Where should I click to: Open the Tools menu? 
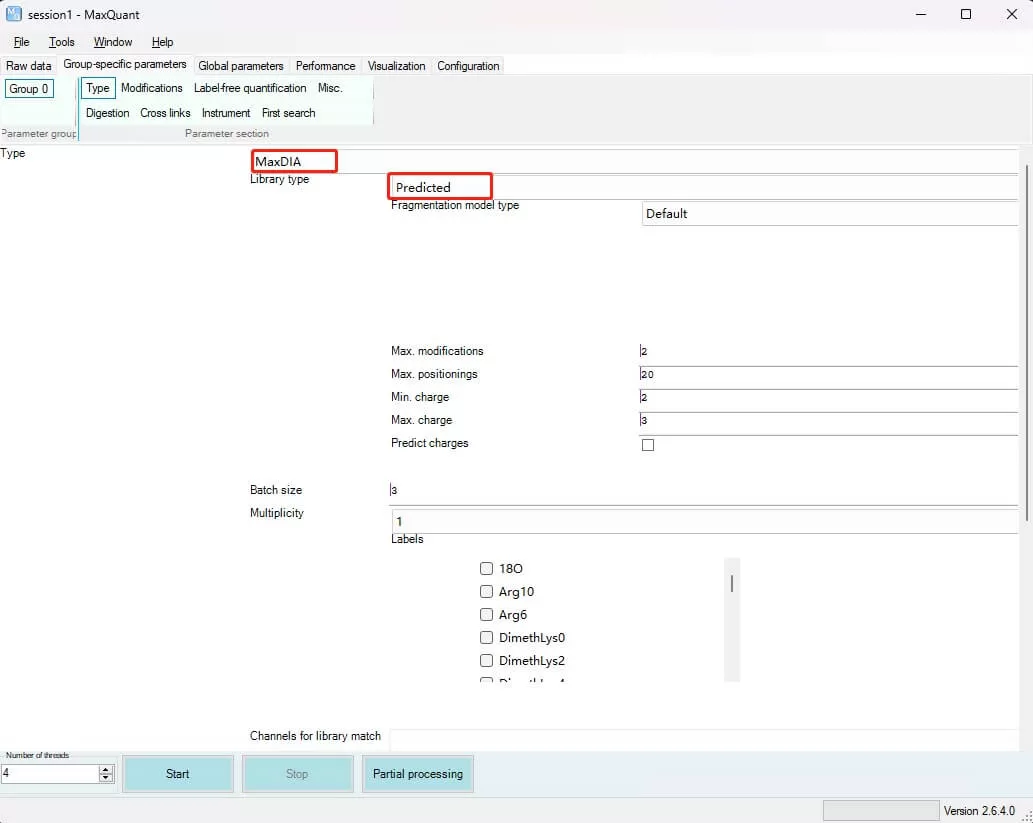point(62,42)
